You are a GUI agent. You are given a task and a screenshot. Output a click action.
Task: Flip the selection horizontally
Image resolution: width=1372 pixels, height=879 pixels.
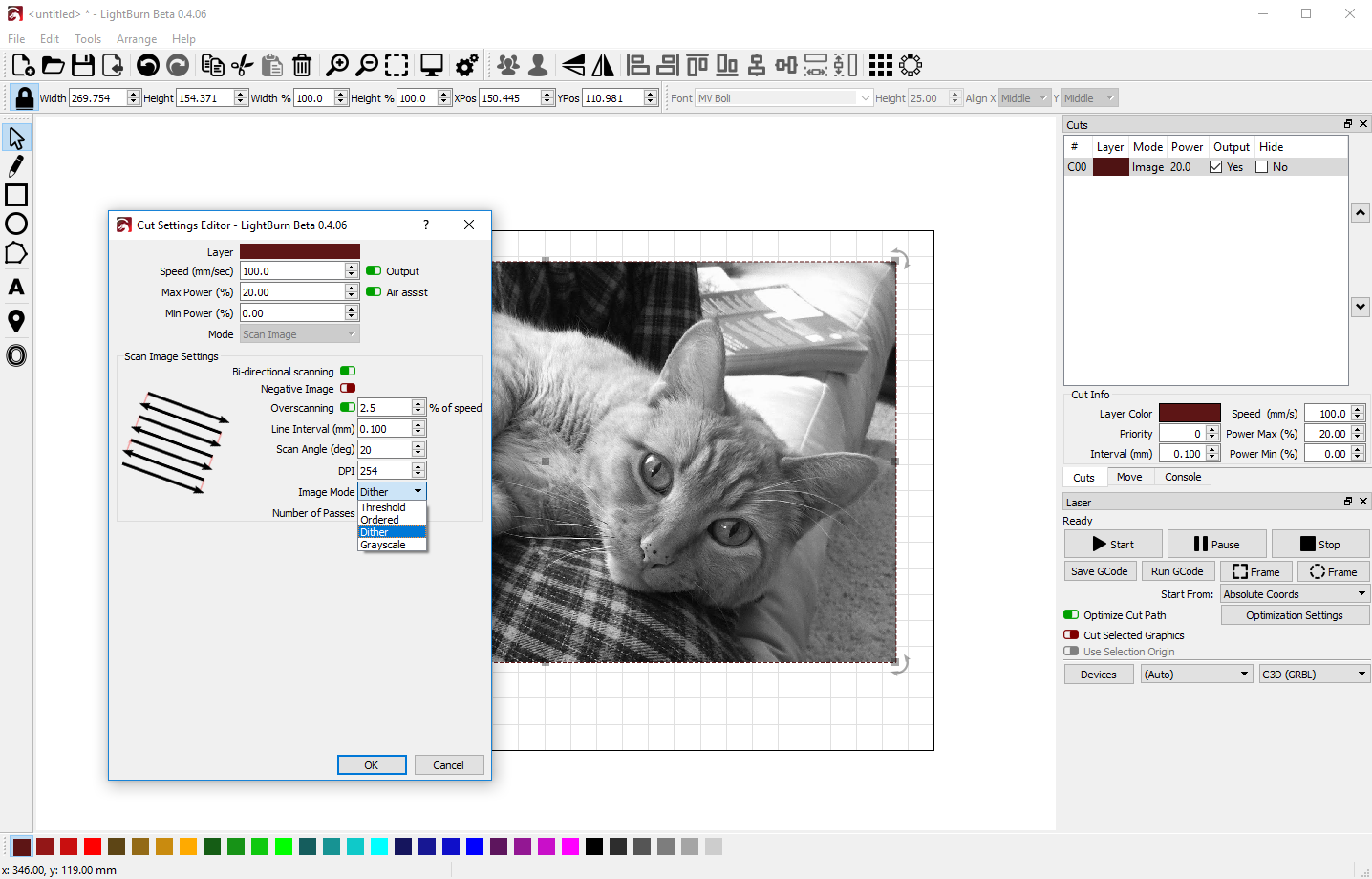tap(605, 65)
